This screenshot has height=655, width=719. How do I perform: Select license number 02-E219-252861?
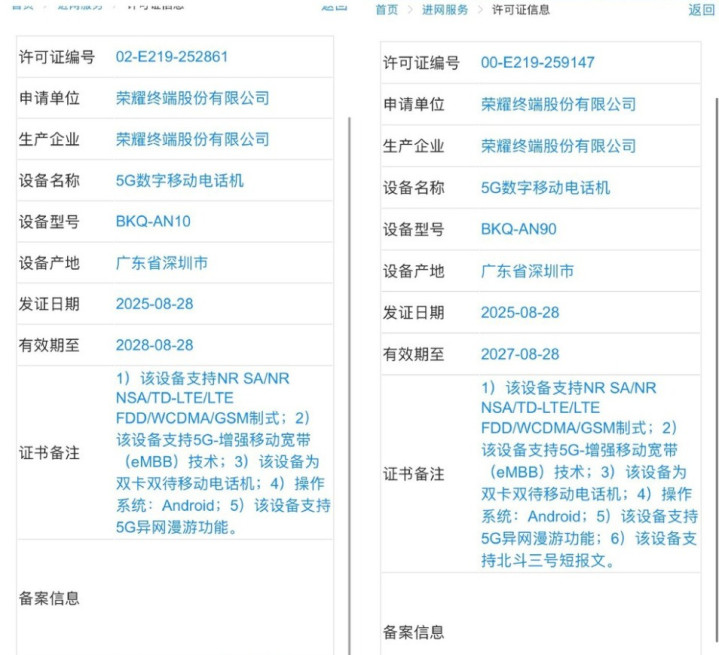(x=171, y=57)
